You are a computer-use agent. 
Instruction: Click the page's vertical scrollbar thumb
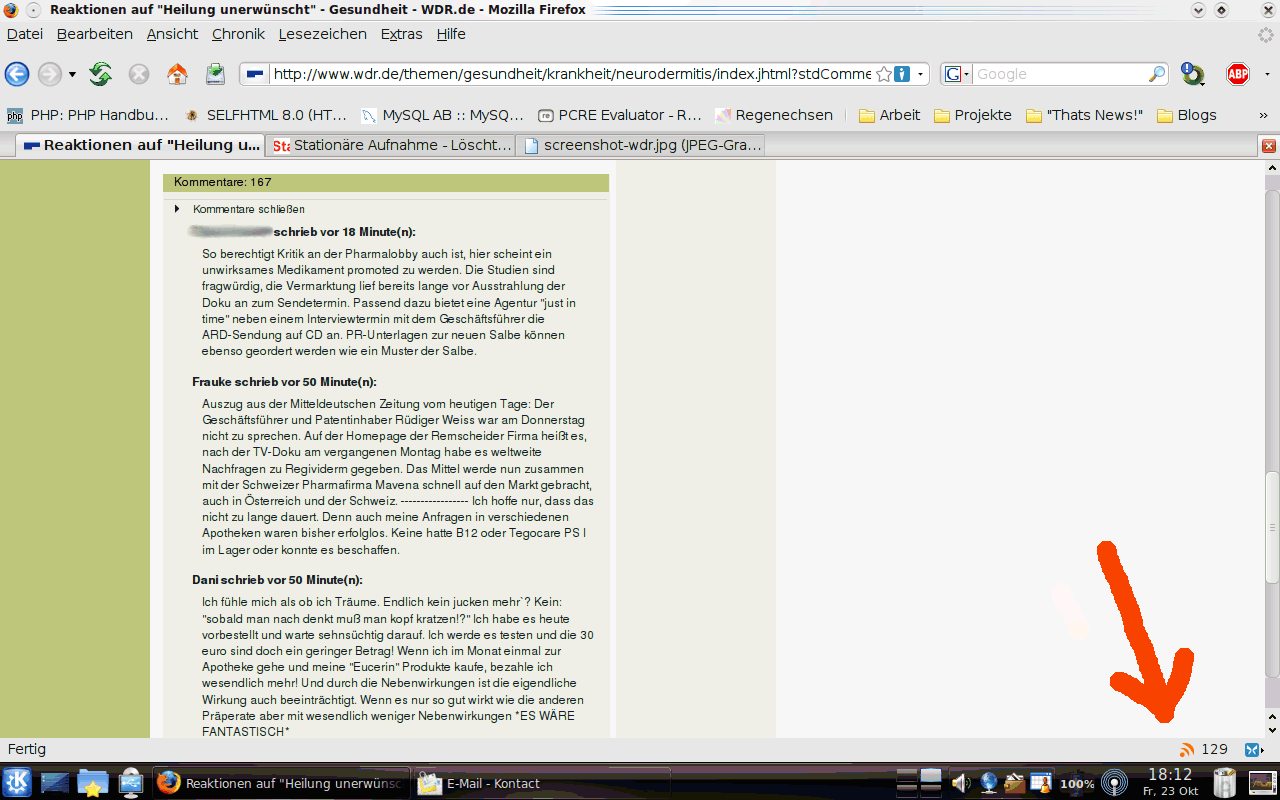click(x=1272, y=525)
